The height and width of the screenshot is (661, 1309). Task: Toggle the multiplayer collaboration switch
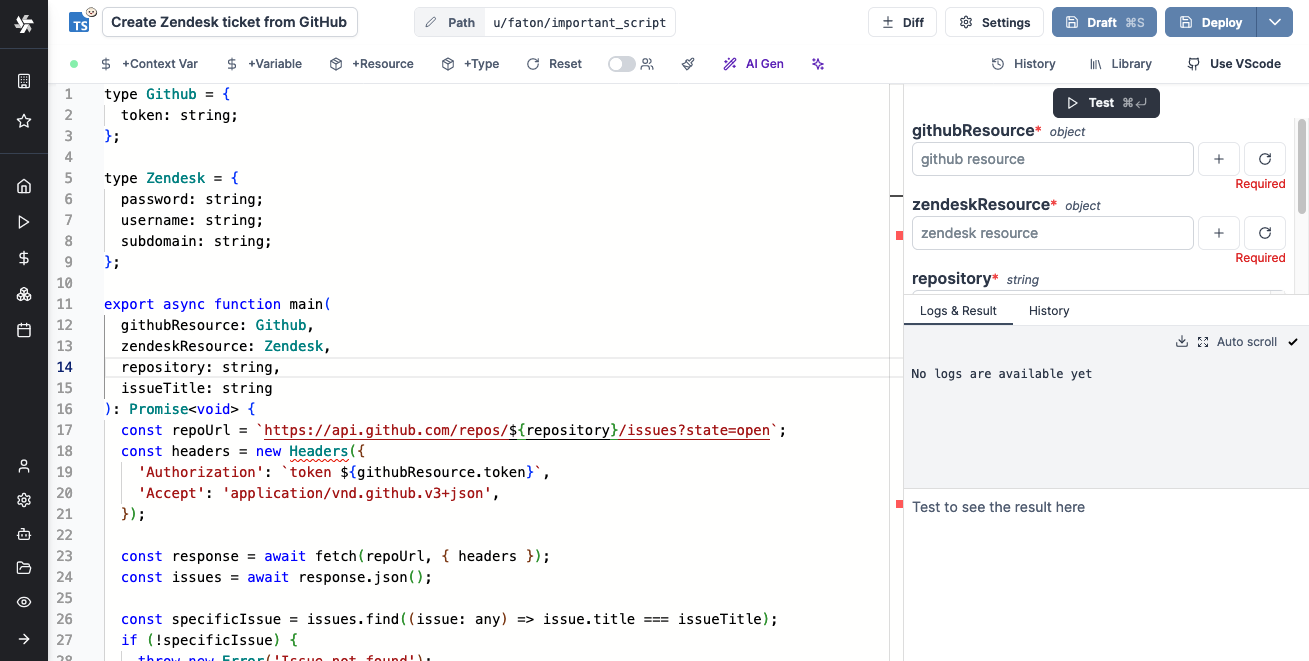(x=621, y=64)
